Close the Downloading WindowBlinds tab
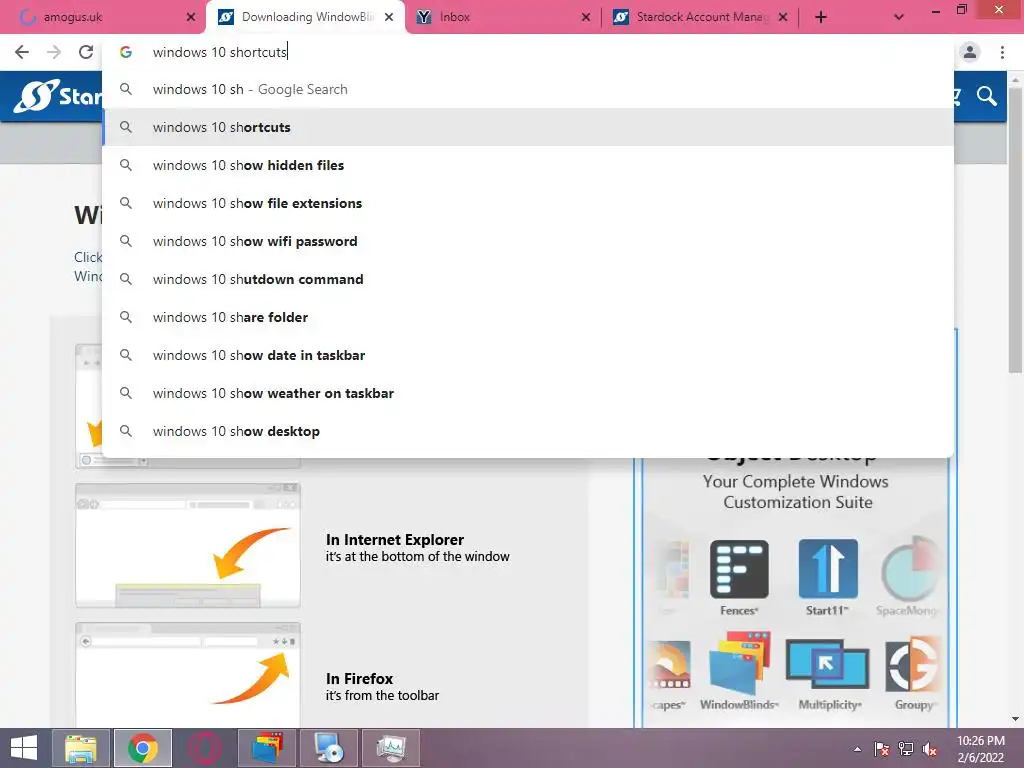The image size is (1024, 768). (389, 17)
